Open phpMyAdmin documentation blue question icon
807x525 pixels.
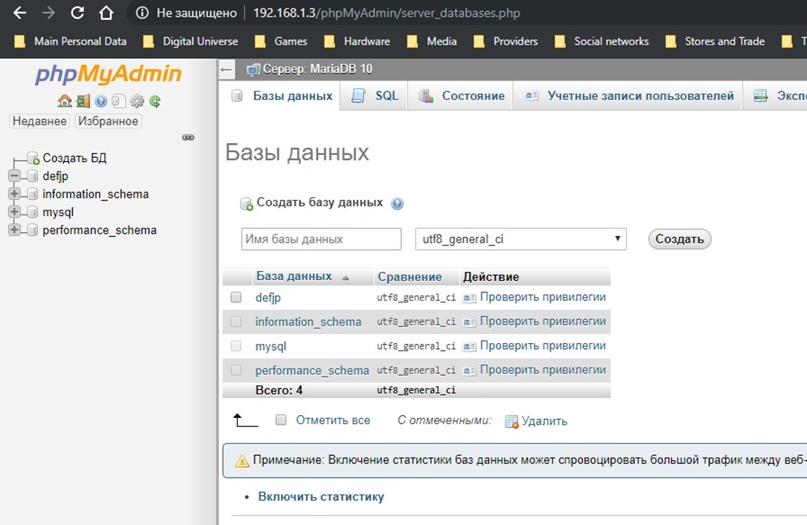(101, 101)
